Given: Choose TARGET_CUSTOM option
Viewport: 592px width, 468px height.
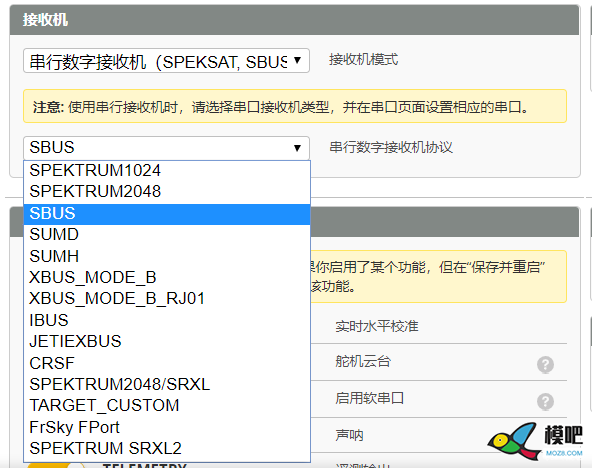Looking at the screenshot, I should coord(167,406).
